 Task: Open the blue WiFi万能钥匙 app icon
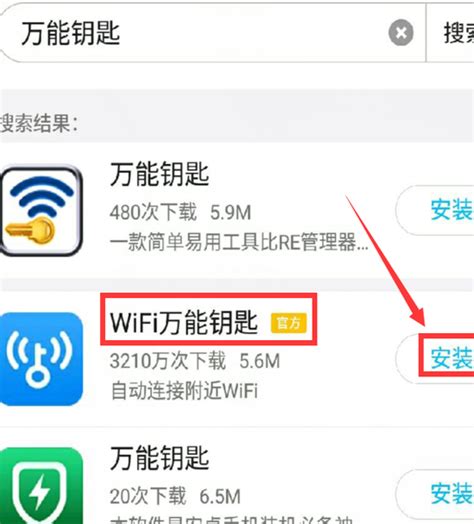click(x=41, y=359)
